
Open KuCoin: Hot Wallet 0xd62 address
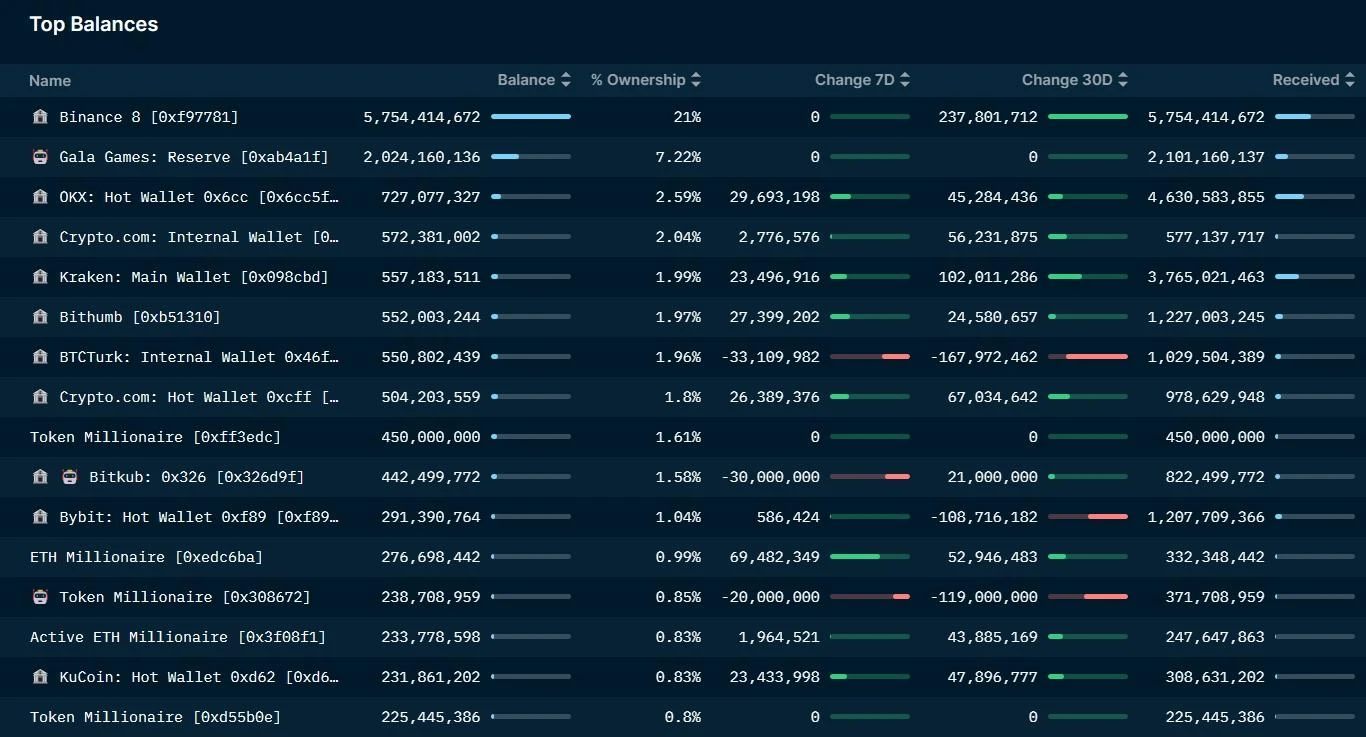199,677
